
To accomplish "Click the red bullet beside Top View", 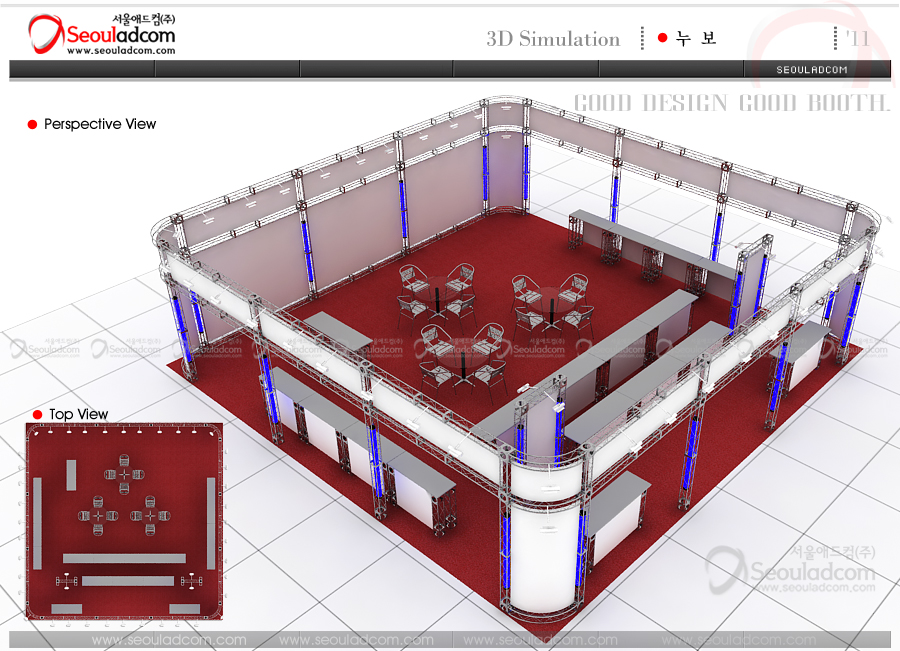I will coord(38,414).
